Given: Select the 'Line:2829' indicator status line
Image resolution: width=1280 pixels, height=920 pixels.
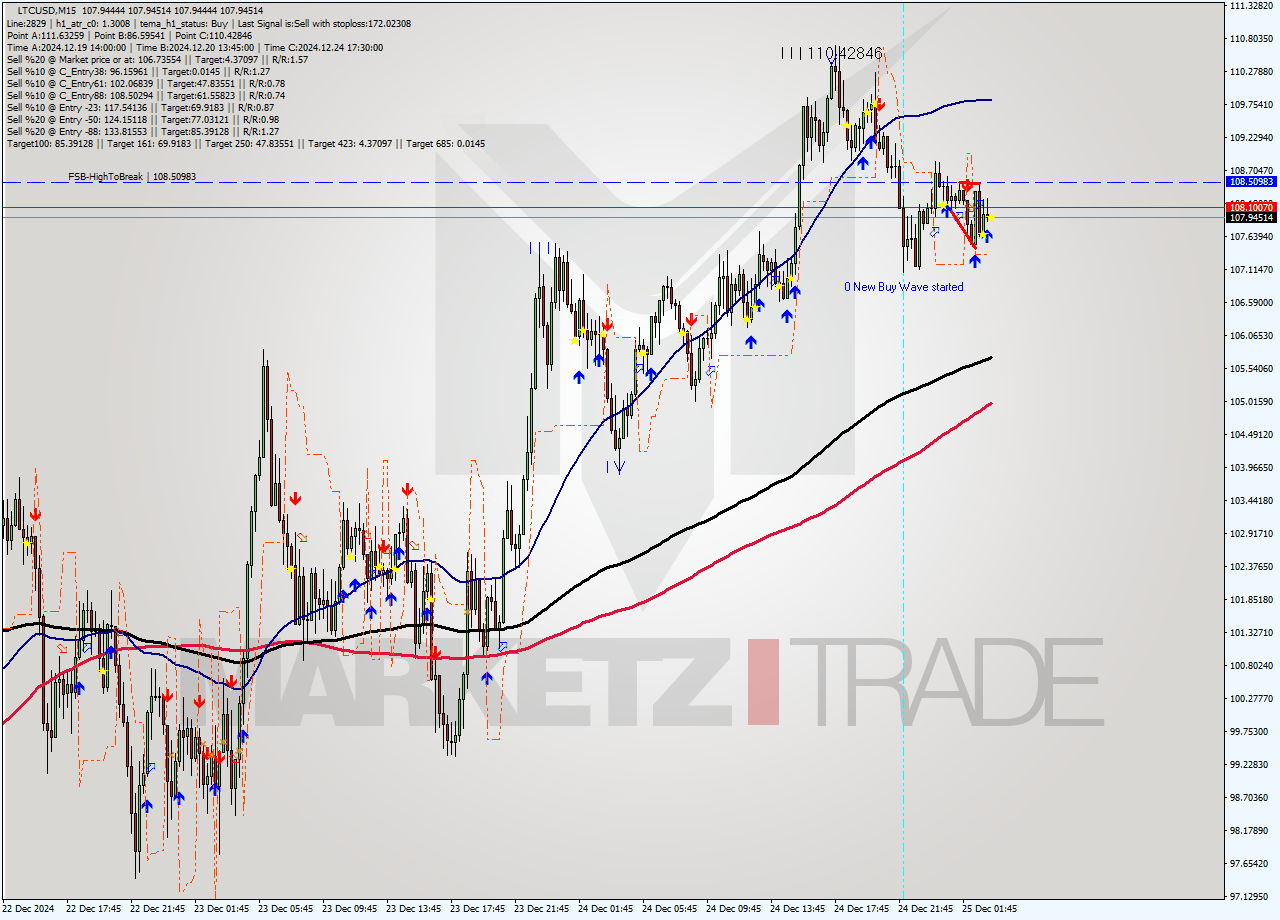Looking at the screenshot, I should pyautogui.click(x=208, y=23).
